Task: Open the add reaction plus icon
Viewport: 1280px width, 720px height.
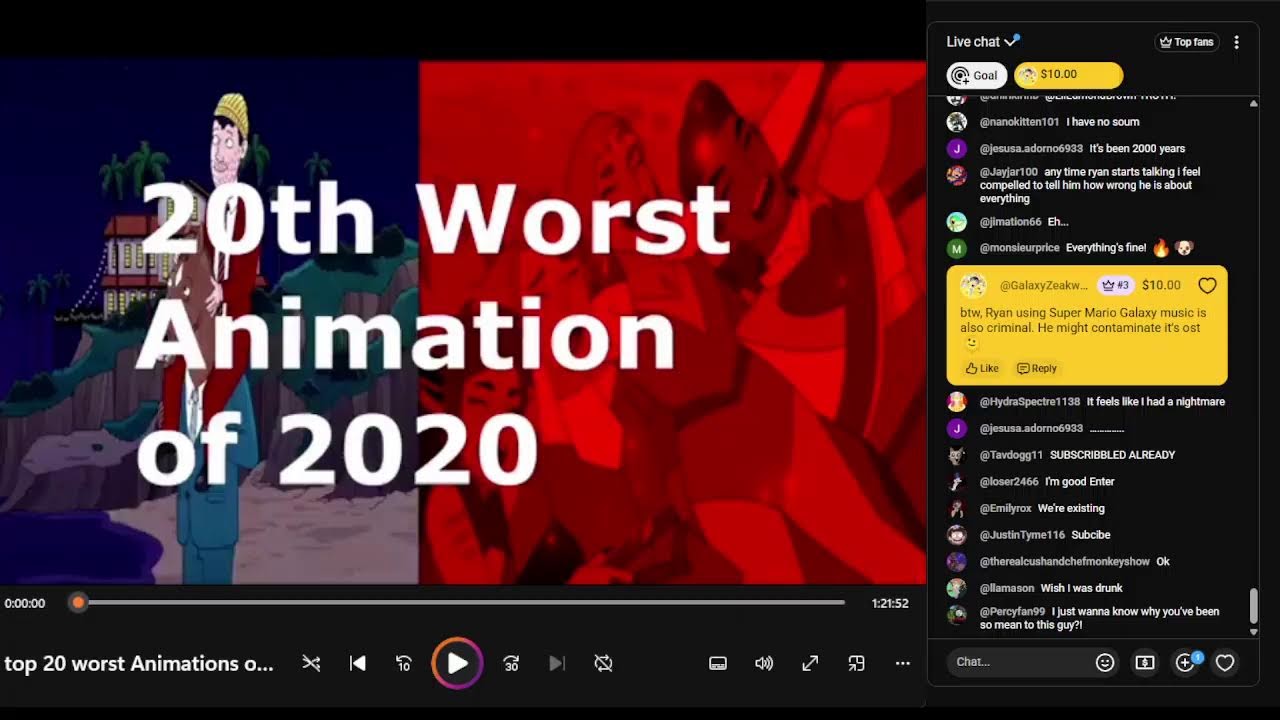Action: point(1186,662)
